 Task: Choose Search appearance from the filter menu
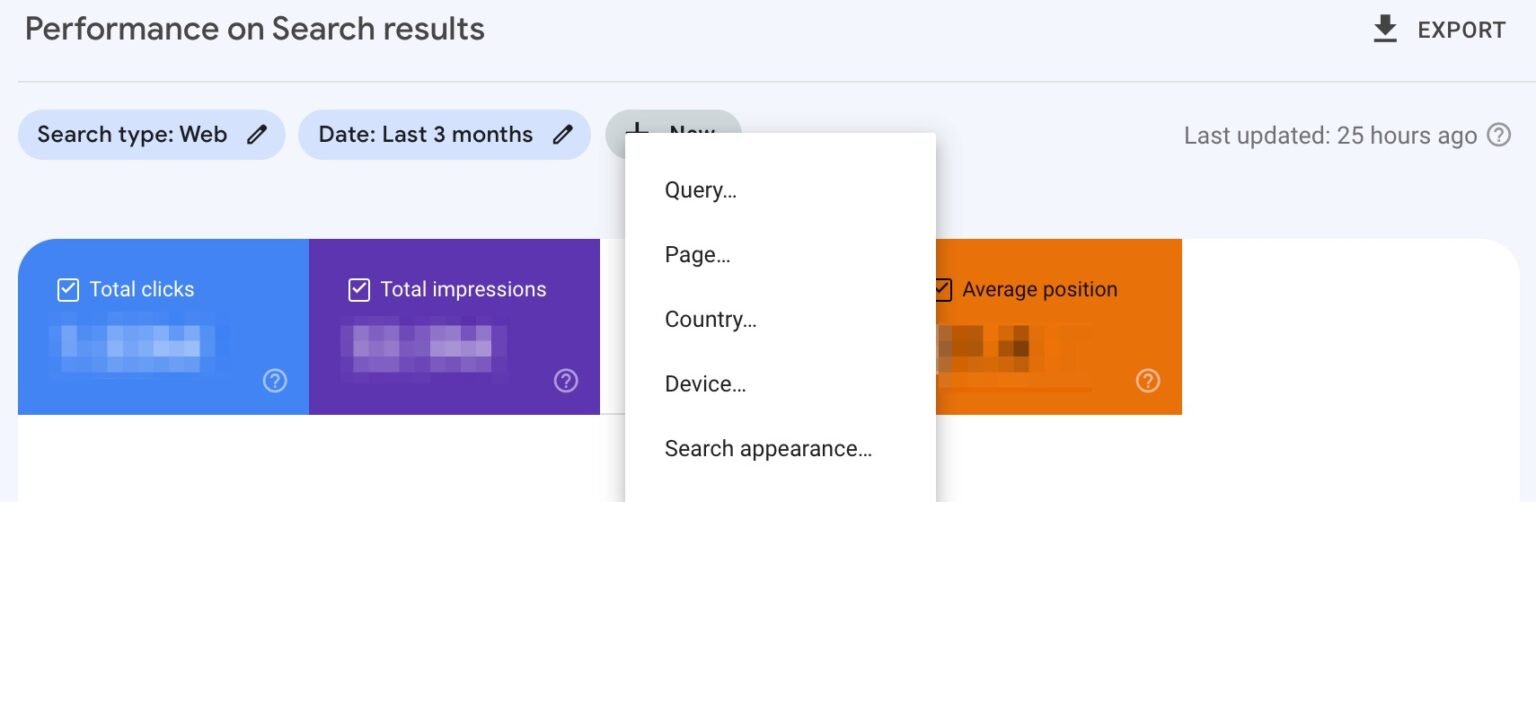769,448
